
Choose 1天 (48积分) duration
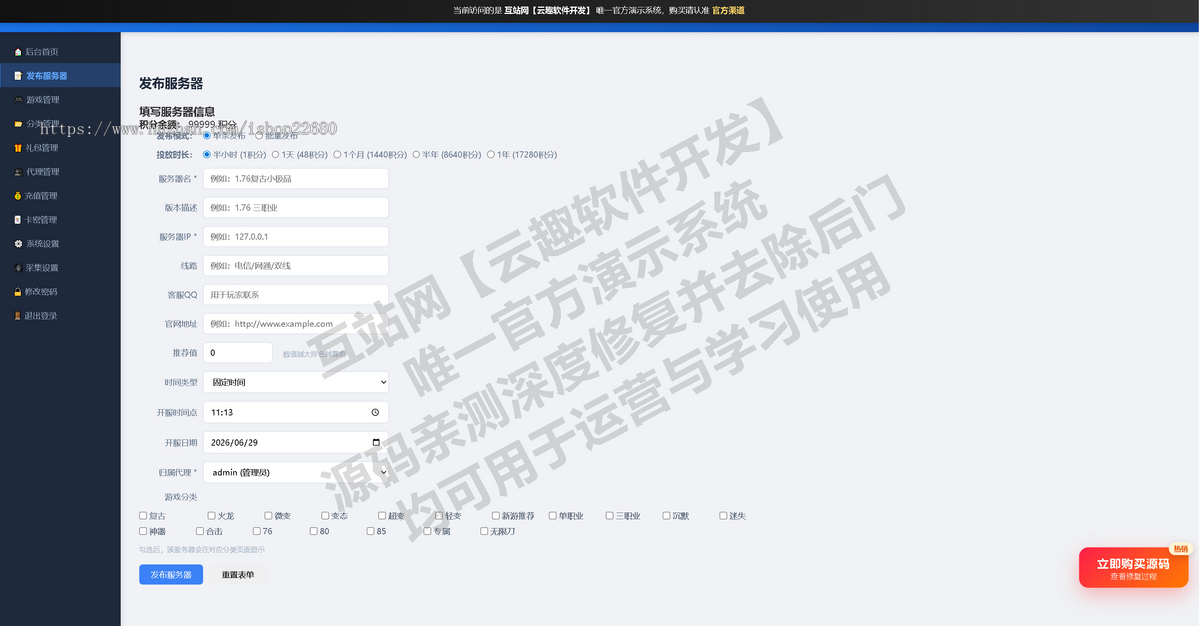pos(276,155)
